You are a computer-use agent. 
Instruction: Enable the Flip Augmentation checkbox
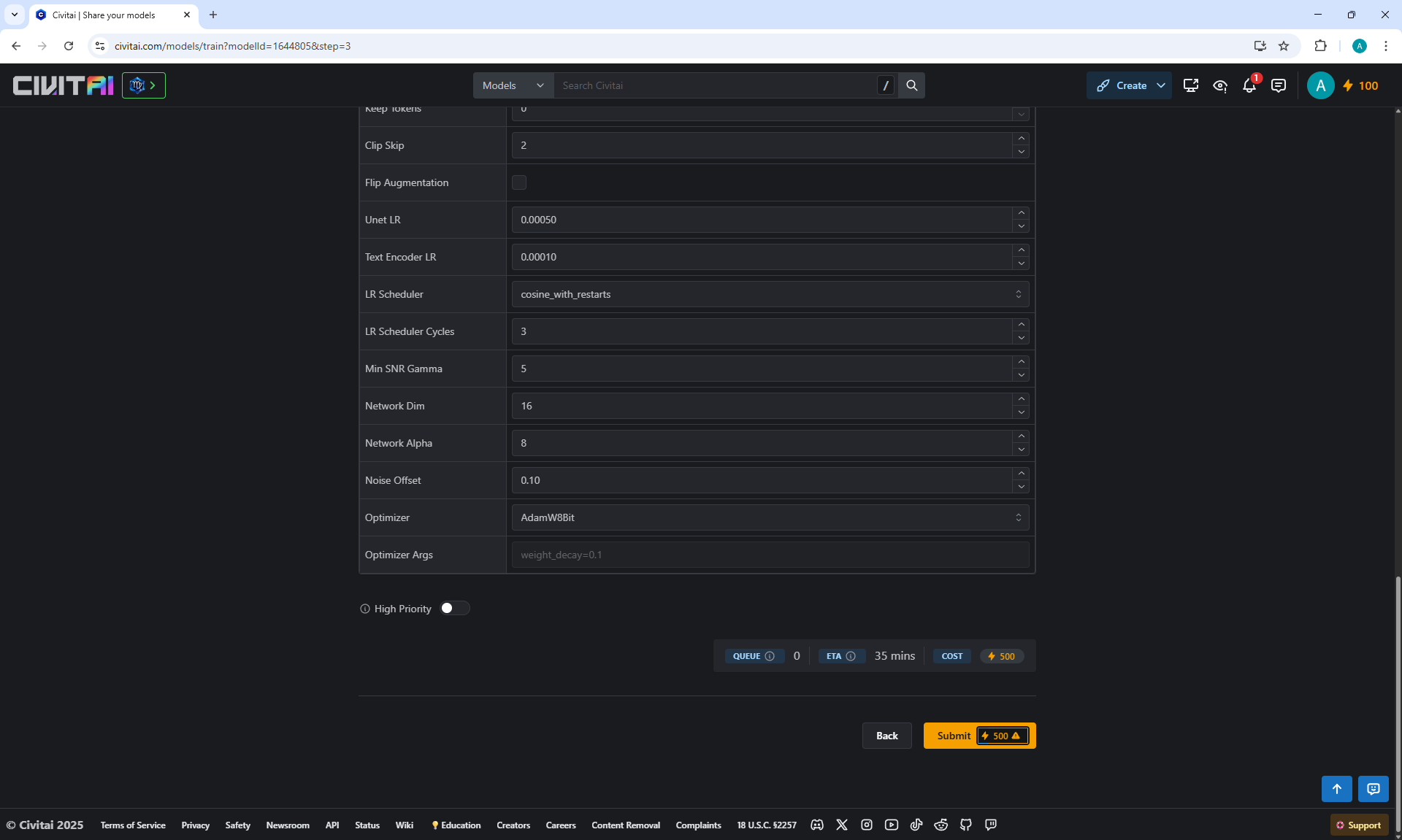pyautogui.click(x=519, y=182)
